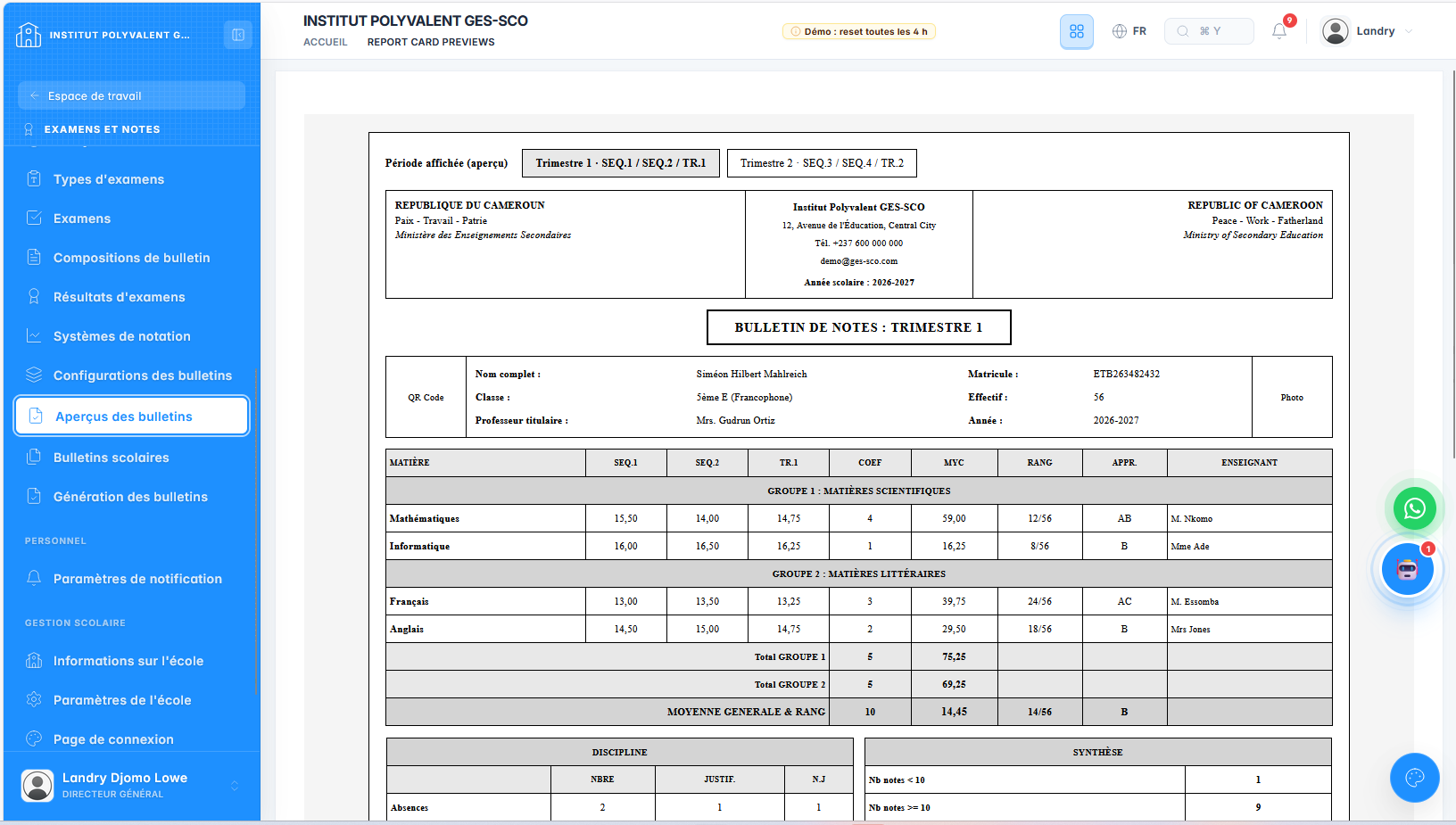Open WhatsApp chat floating button
This screenshot has height=825, width=1456.
(x=1415, y=508)
